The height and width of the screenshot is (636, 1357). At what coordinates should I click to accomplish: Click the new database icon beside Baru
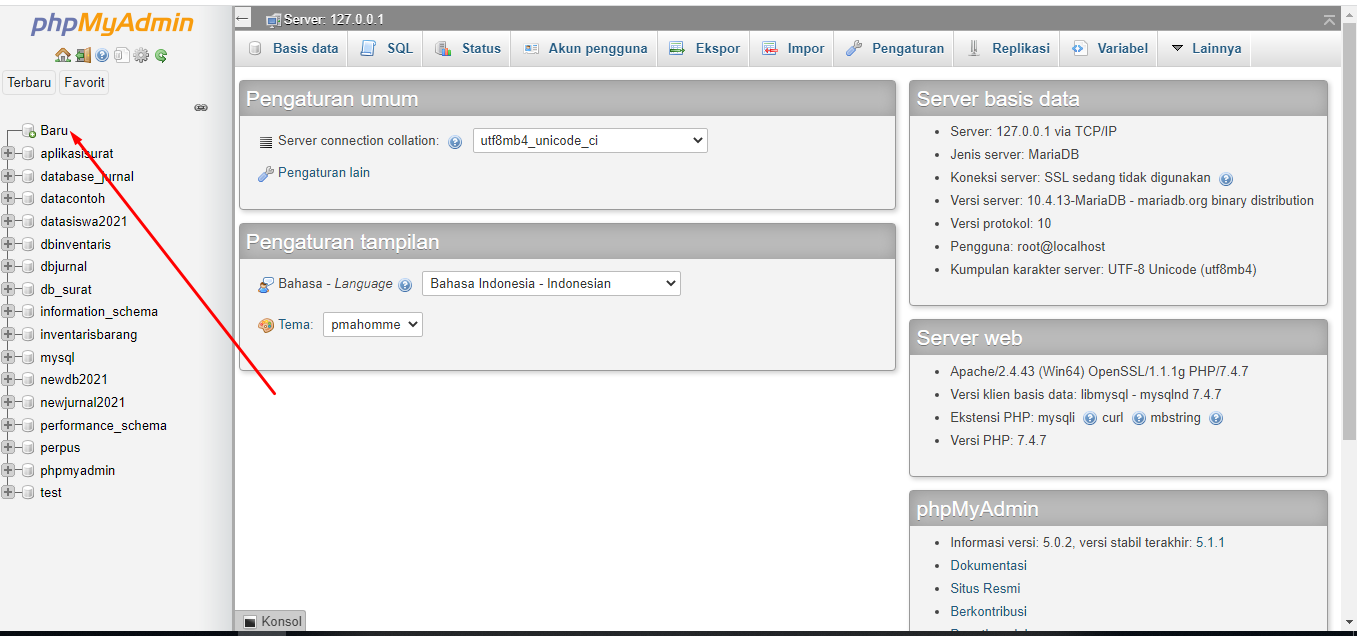(30, 131)
